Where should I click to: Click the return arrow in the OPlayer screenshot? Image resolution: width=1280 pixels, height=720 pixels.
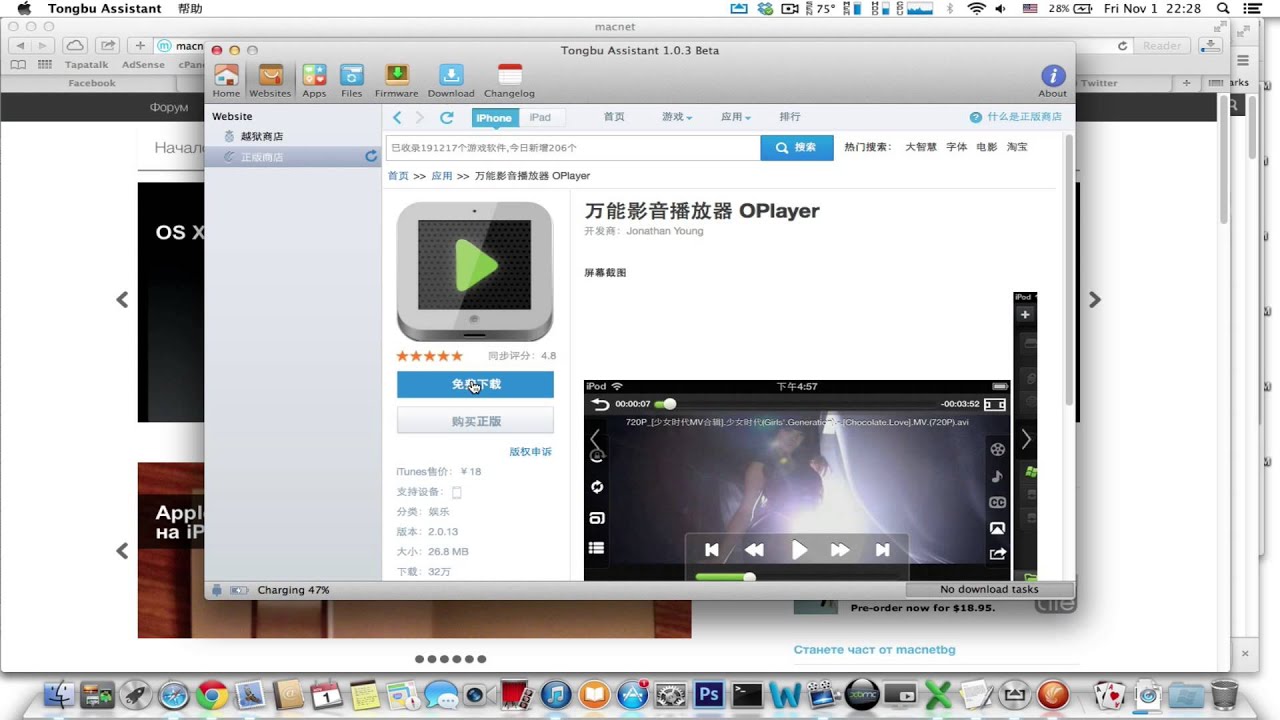pyautogui.click(x=600, y=404)
